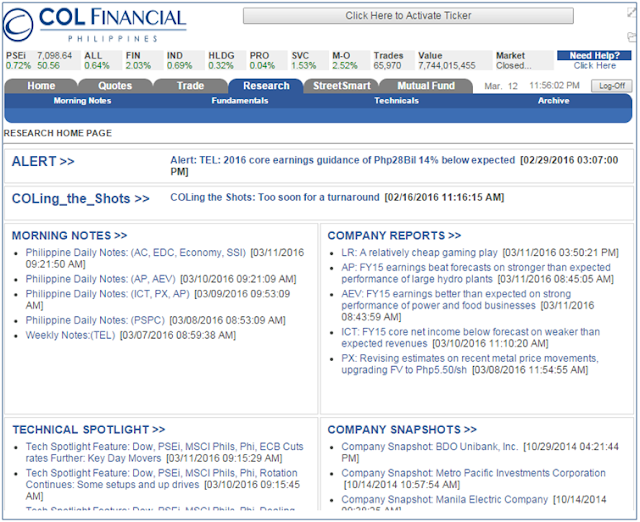Switch to the Trade tab
The height and width of the screenshot is (522, 640).
pyautogui.click(x=190, y=86)
